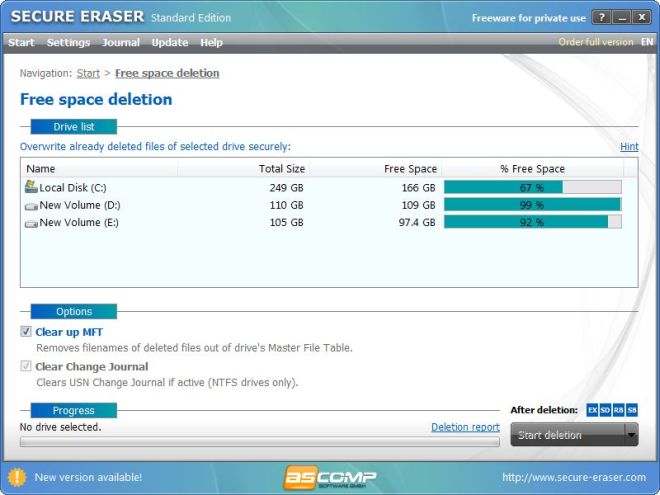The image size is (660, 495).
Task: Click the No drive selected status text
Action: point(61,427)
